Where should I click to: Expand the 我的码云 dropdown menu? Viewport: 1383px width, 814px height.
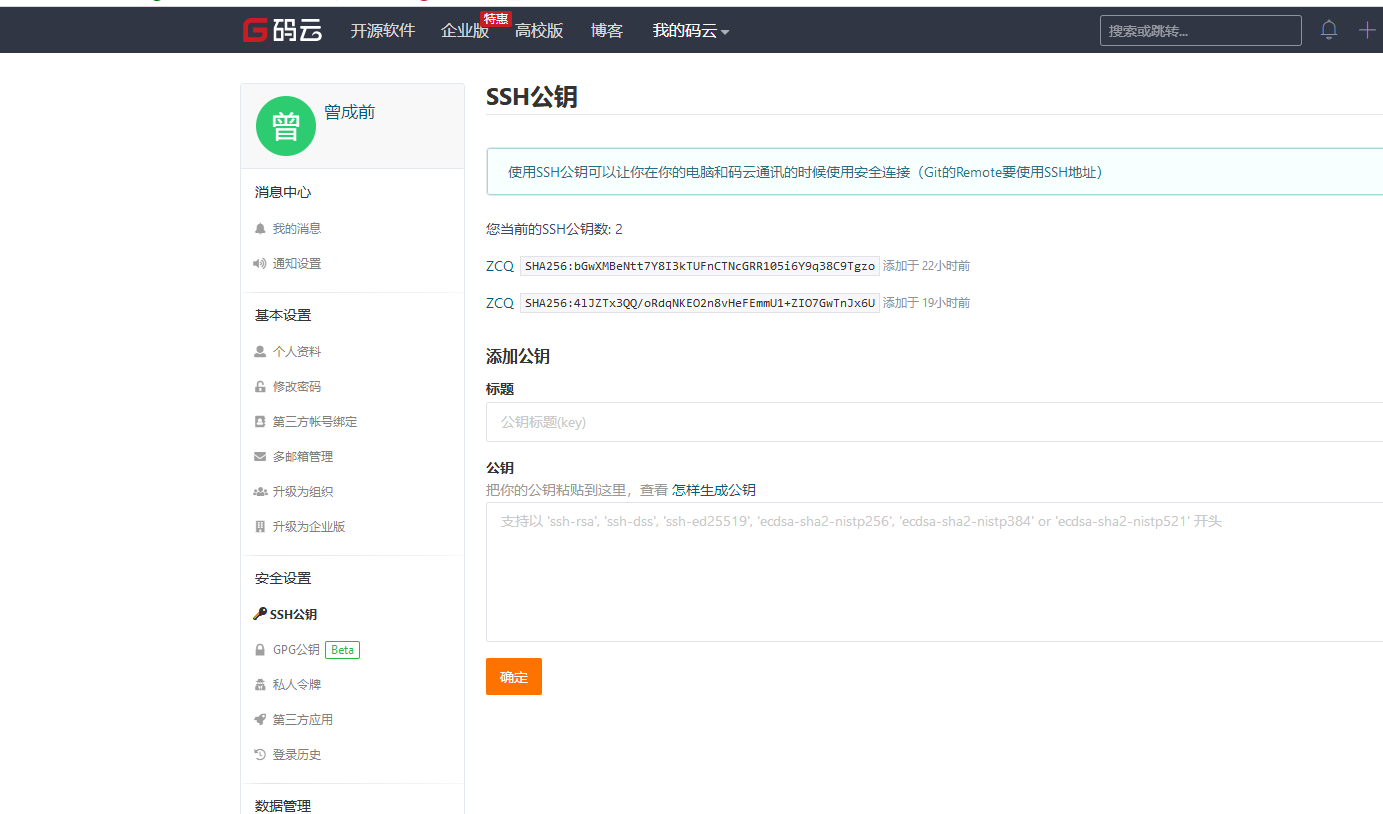tap(691, 31)
